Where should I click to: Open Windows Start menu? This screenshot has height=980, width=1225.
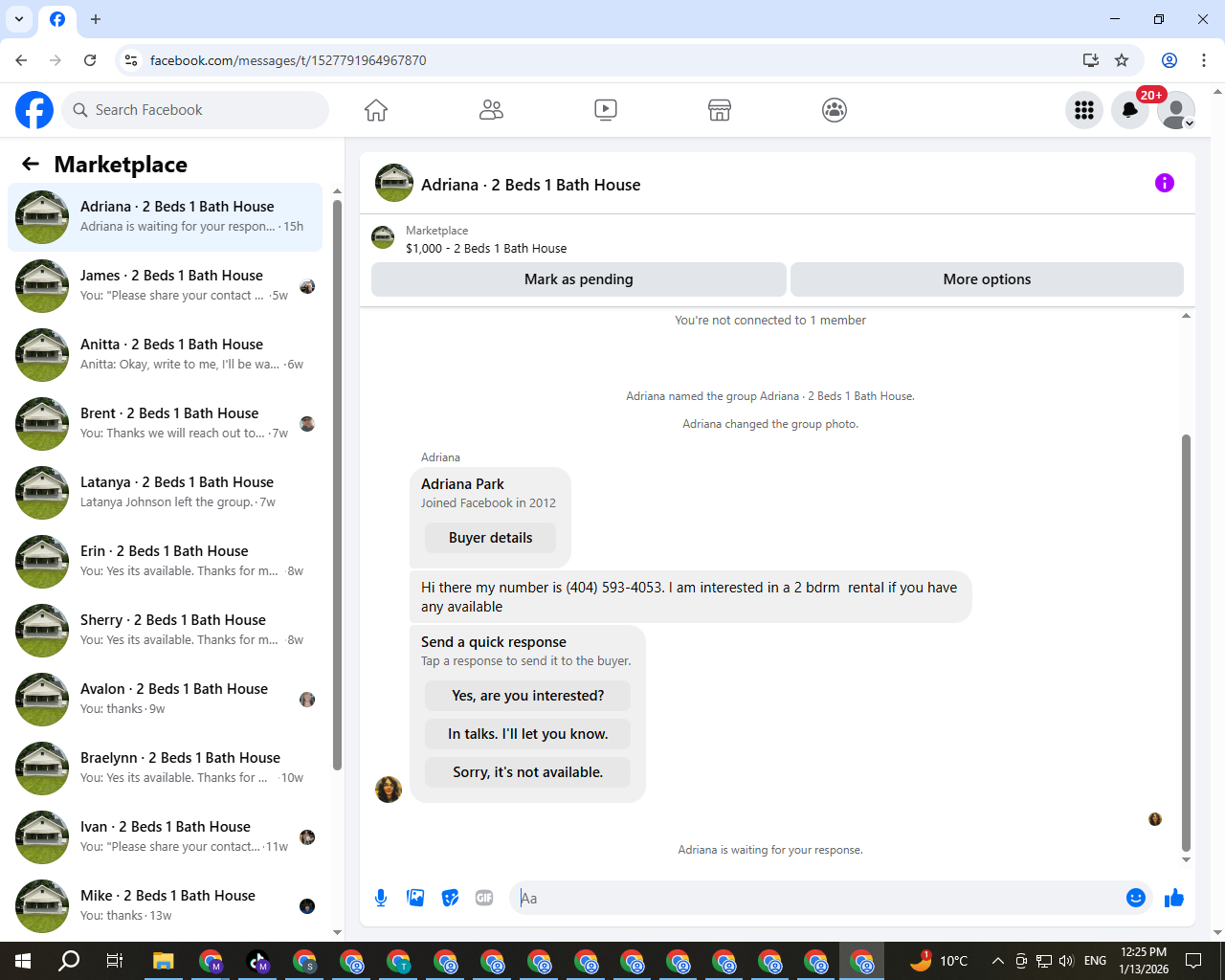tap(23, 961)
